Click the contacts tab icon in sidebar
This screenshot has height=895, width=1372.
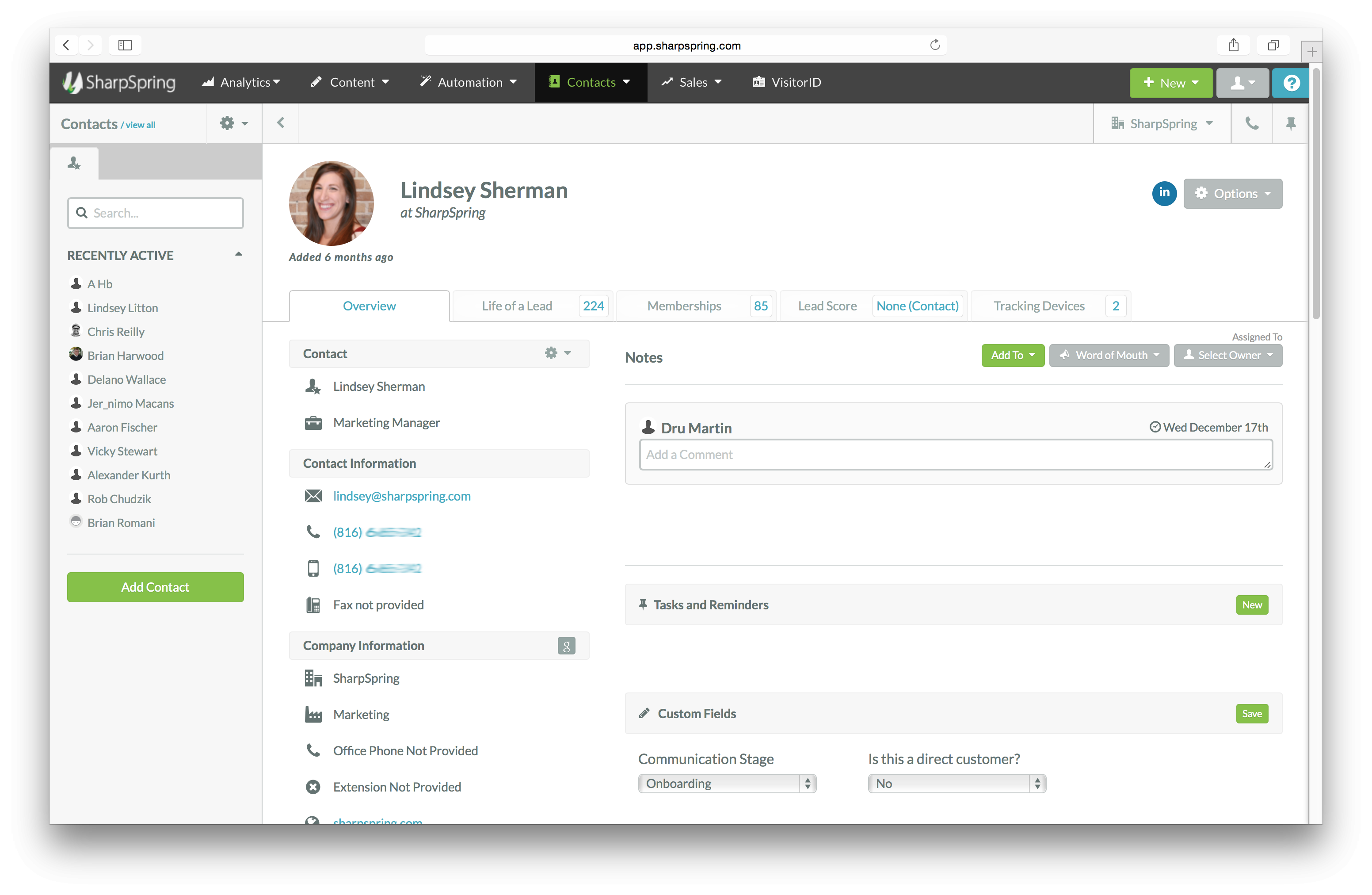(x=74, y=163)
